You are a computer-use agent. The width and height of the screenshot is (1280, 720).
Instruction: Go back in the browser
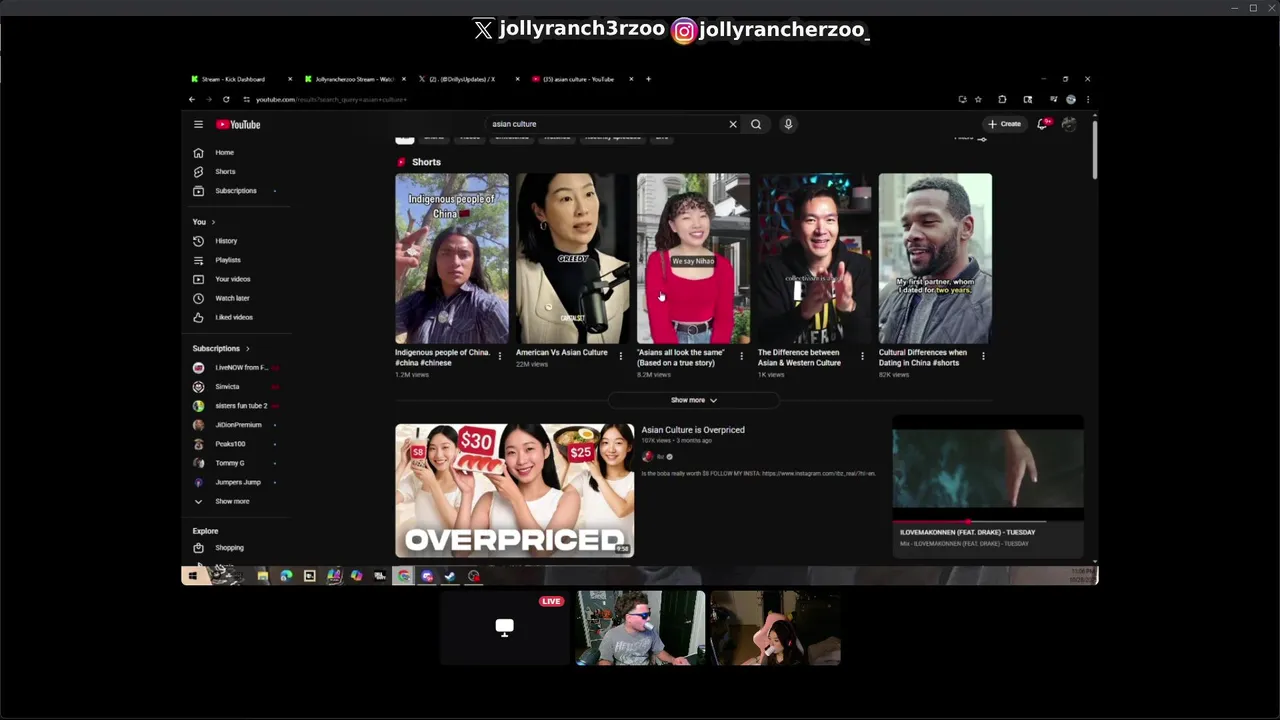click(x=192, y=99)
